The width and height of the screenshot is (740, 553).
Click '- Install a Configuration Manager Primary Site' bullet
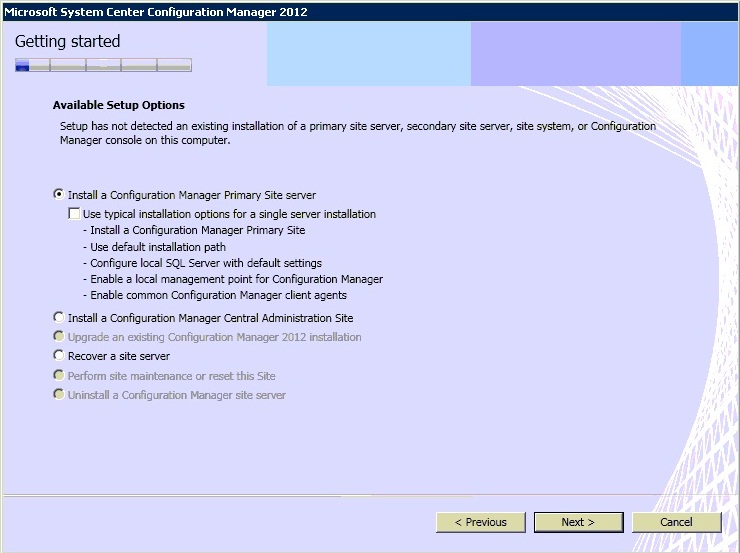click(194, 230)
